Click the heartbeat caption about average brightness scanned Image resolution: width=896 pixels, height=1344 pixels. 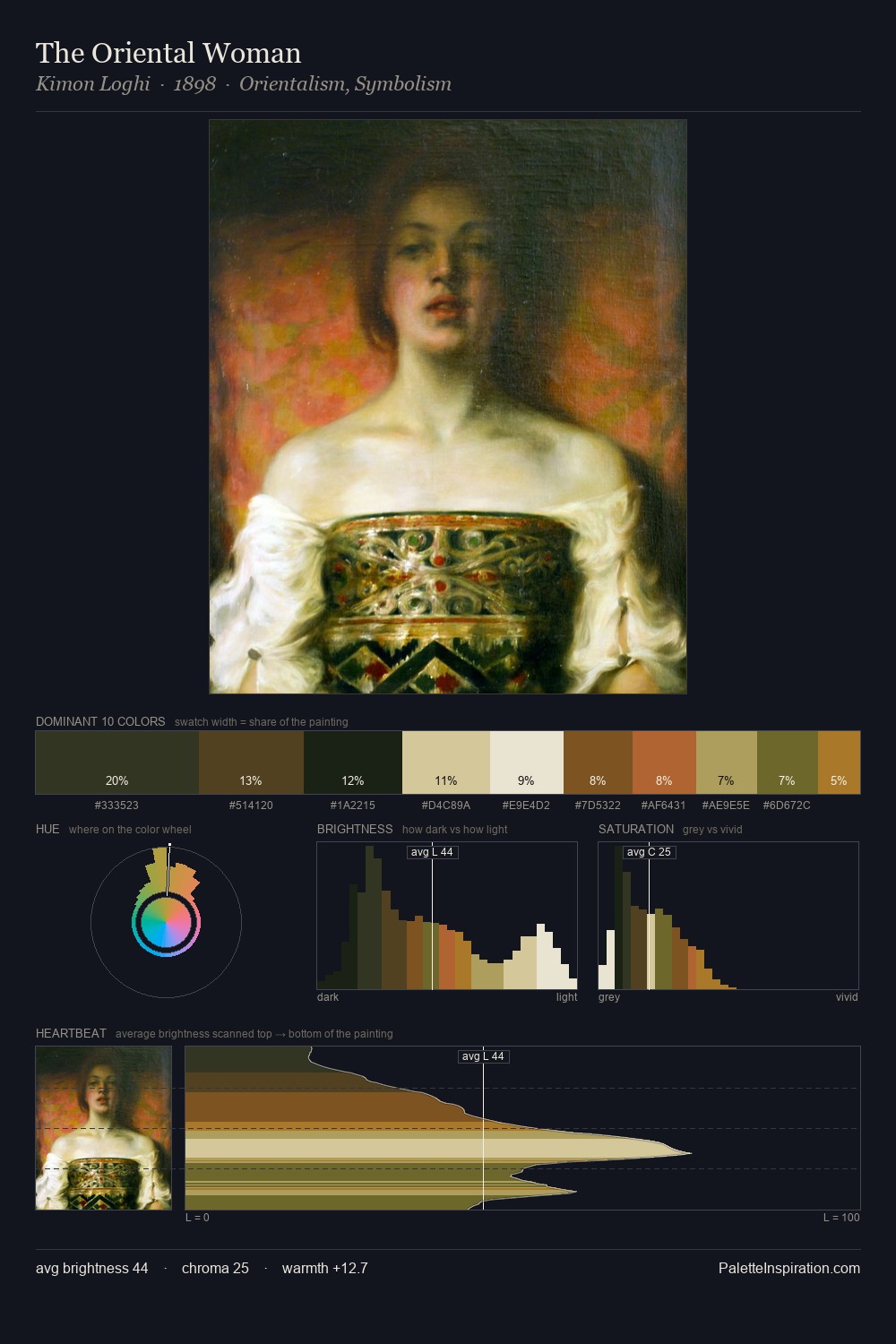coord(254,1034)
